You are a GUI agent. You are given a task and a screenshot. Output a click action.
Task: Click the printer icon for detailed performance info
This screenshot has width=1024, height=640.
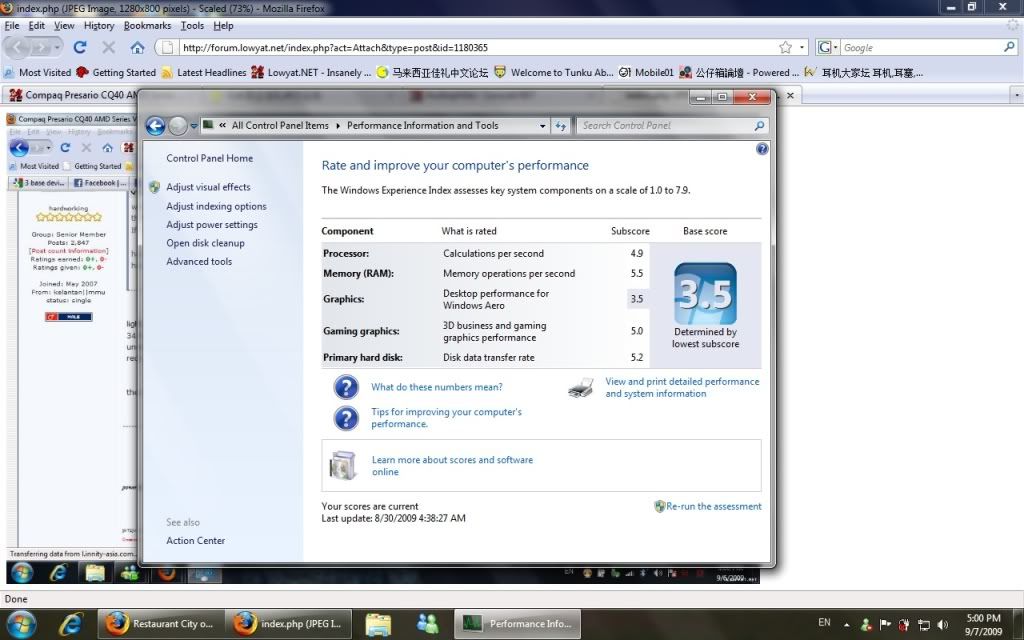click(581, 387)
